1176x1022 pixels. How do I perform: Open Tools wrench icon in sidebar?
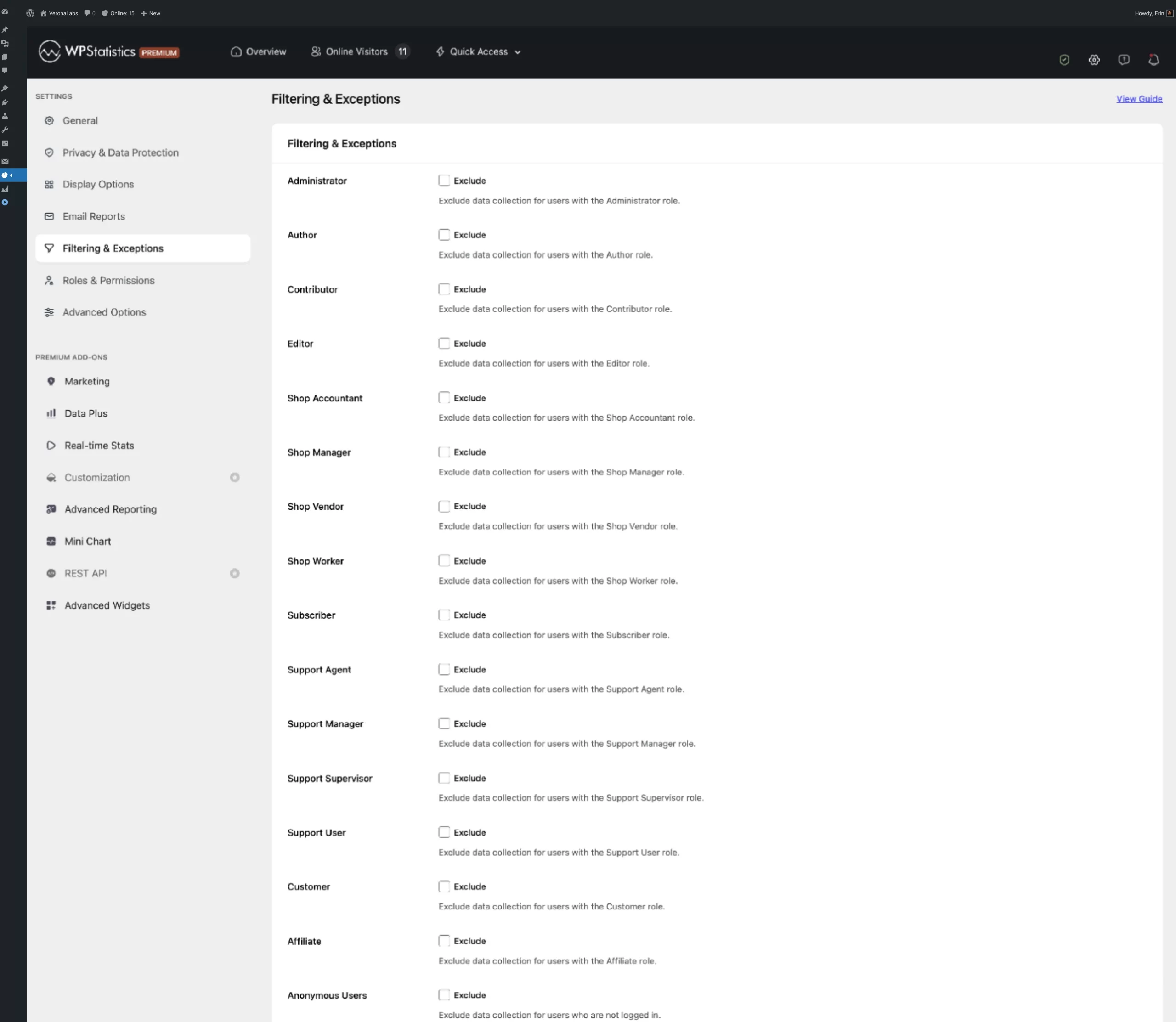(x=5, y=130)
